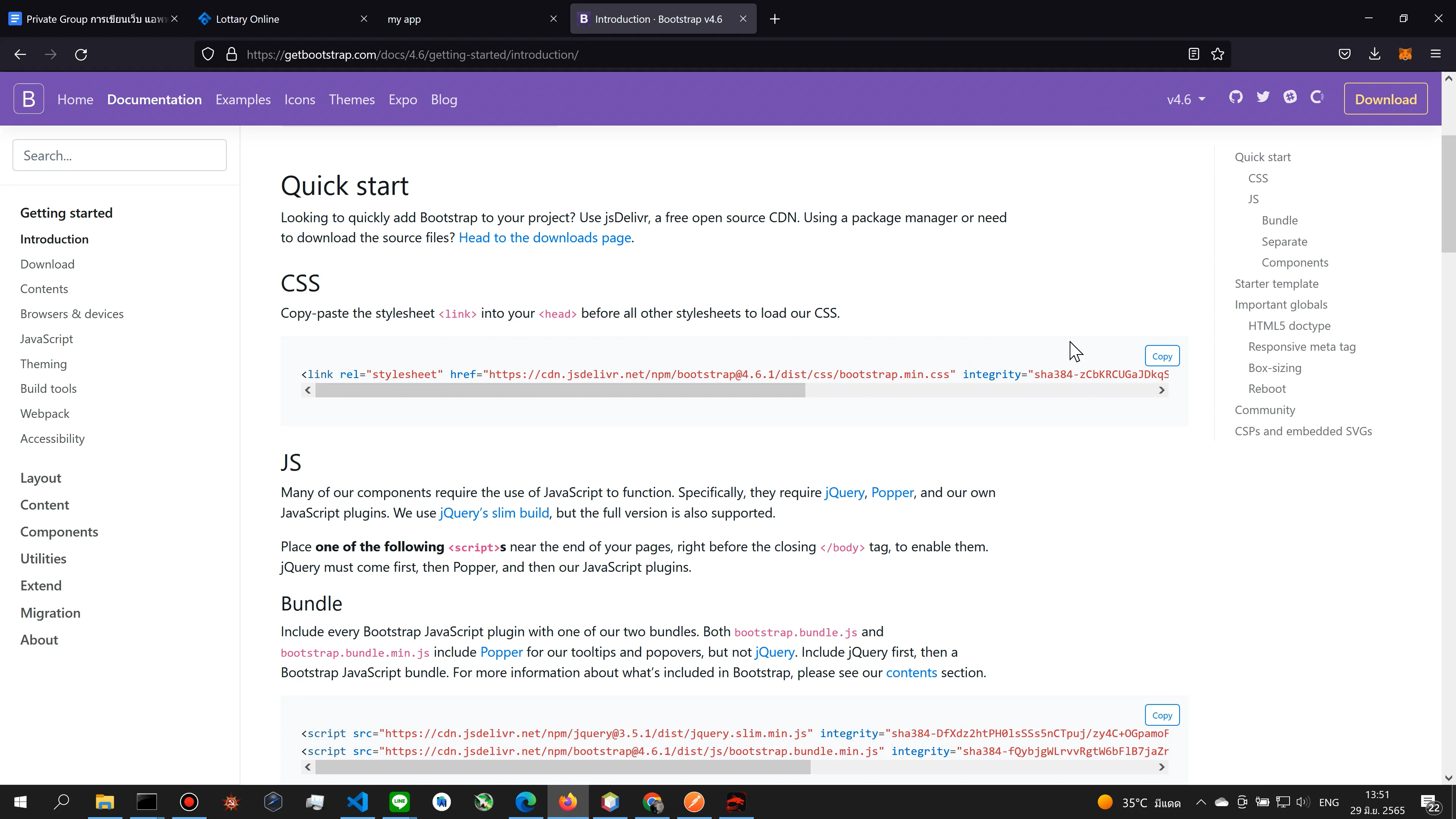Open the MetaMask fox extension icon
1456x819 pixels.
(1405, 54)
